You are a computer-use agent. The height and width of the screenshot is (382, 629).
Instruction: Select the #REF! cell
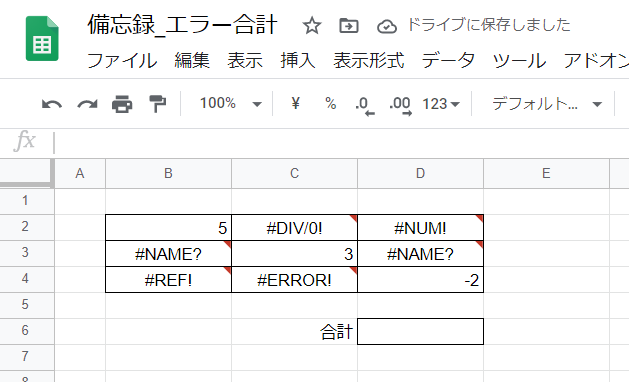click(x=168, y=280)
